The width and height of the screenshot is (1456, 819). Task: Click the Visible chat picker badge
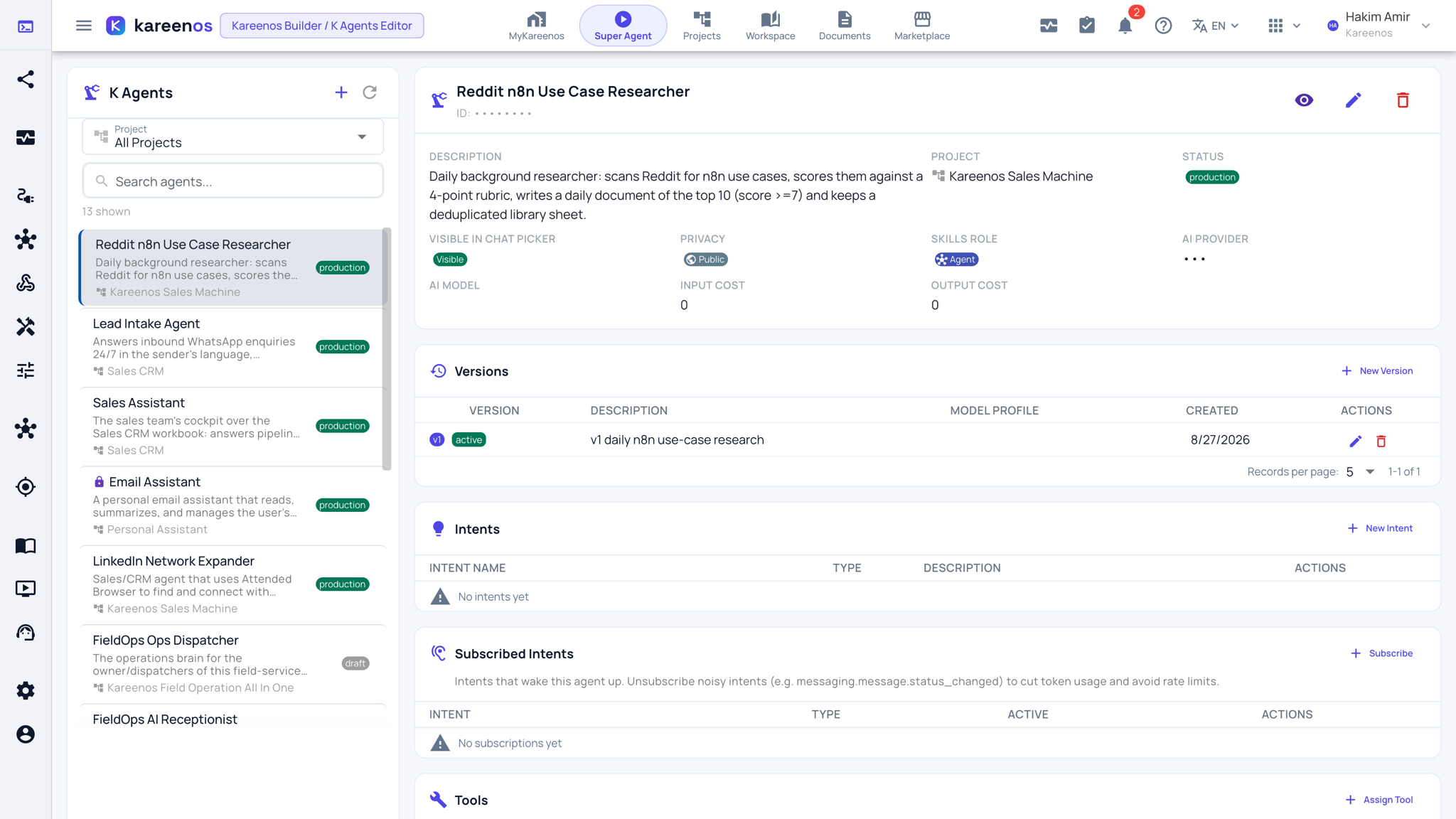tap(450, 259)
